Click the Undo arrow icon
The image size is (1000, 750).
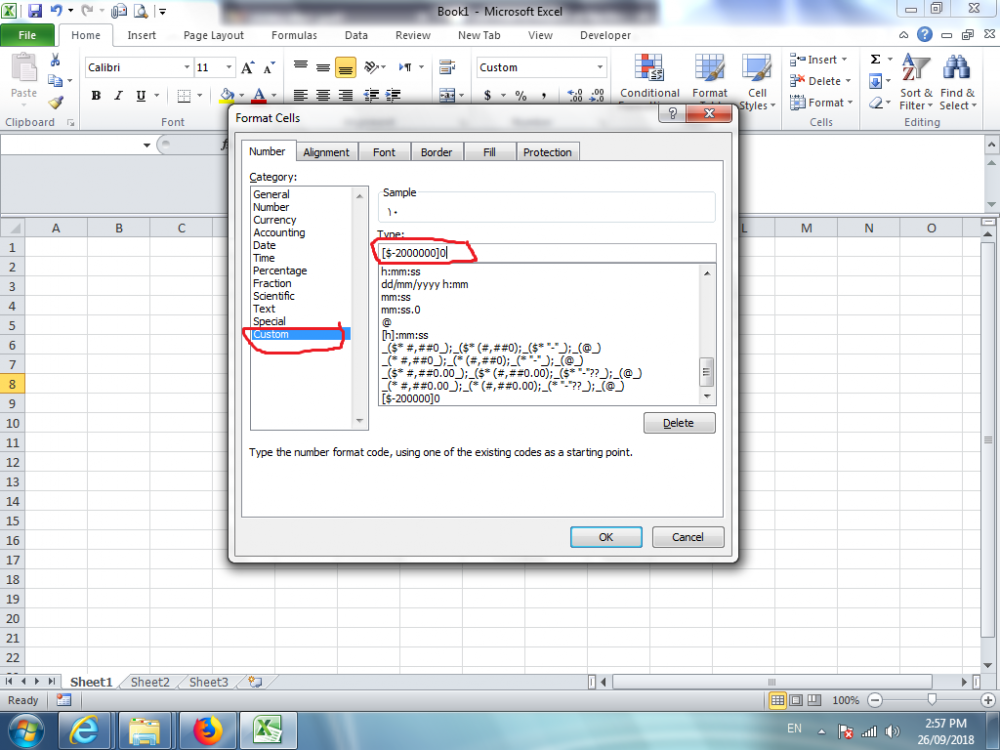(x=56, y=11)
